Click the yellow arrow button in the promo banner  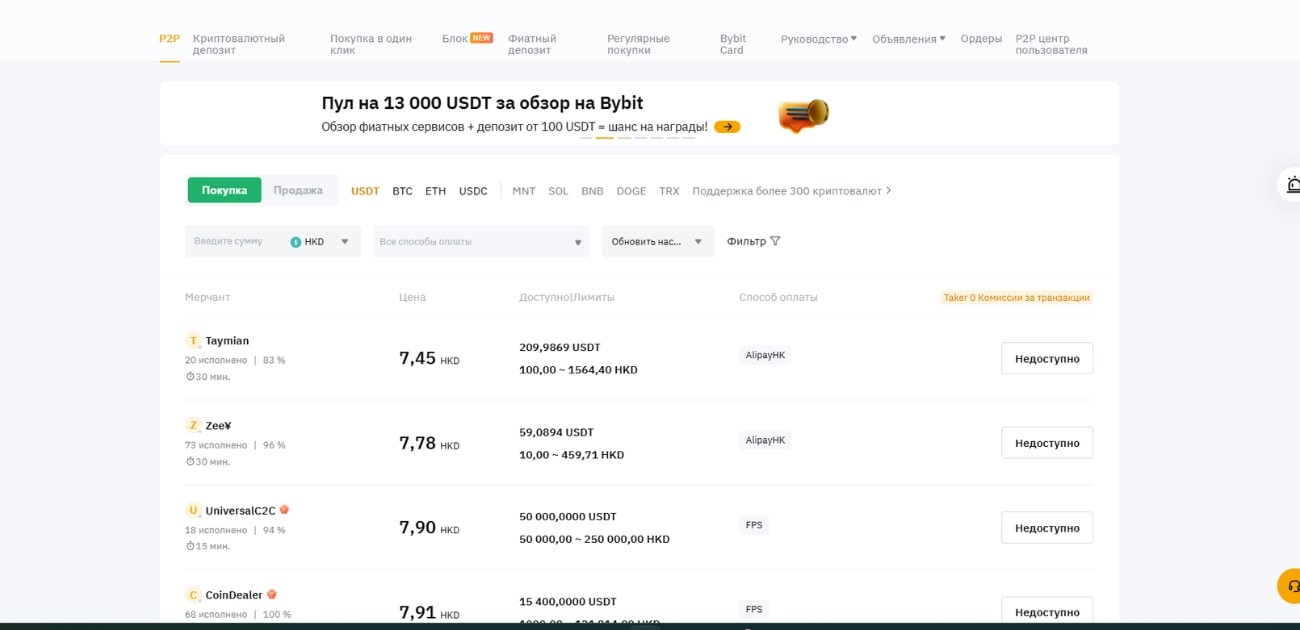(727, 127)
